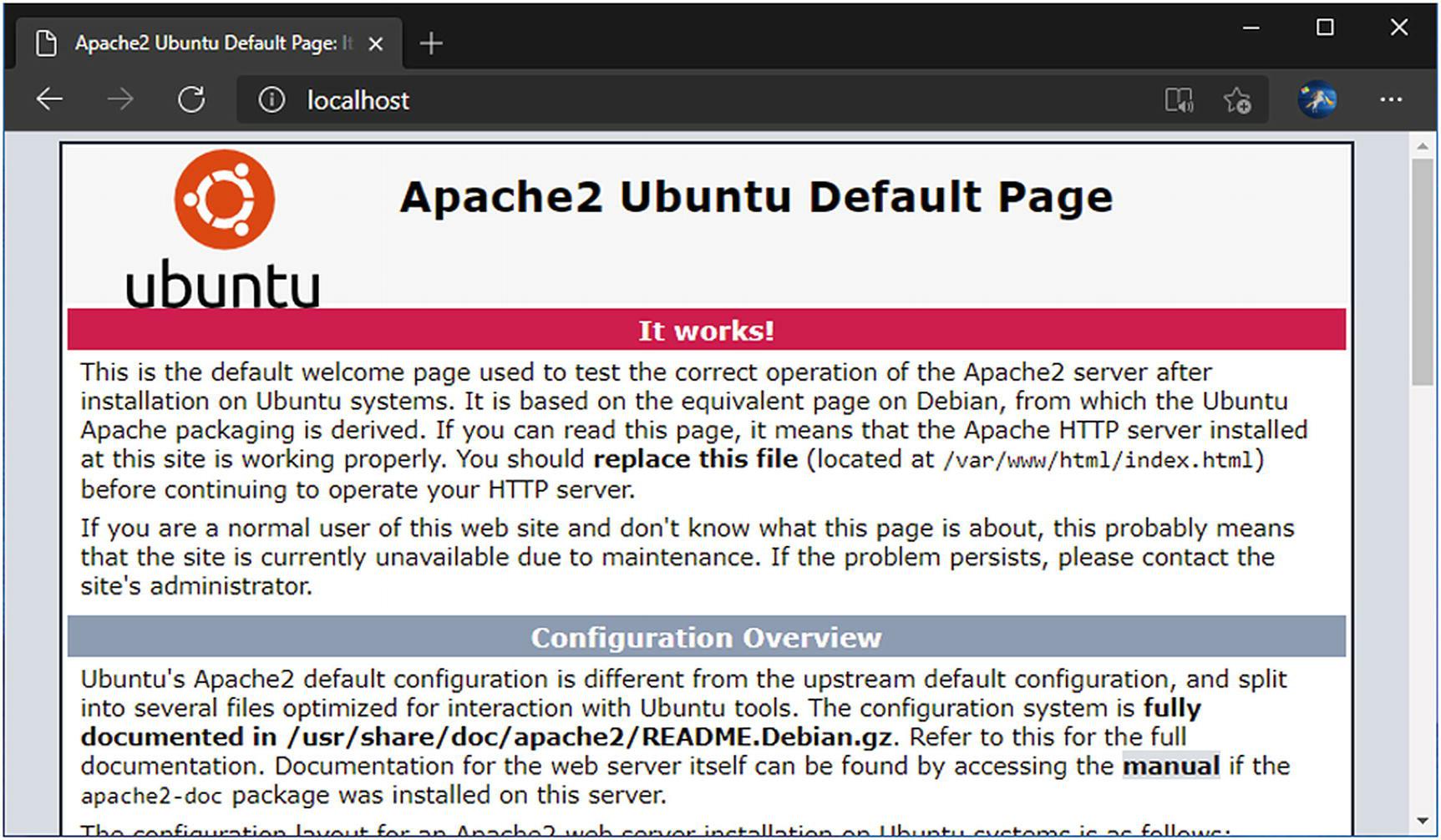Click the Apache2 Ubuntu Default Page heading
Image resolution: width=1441 pixels, height=840 pixels.
point(756,197)
